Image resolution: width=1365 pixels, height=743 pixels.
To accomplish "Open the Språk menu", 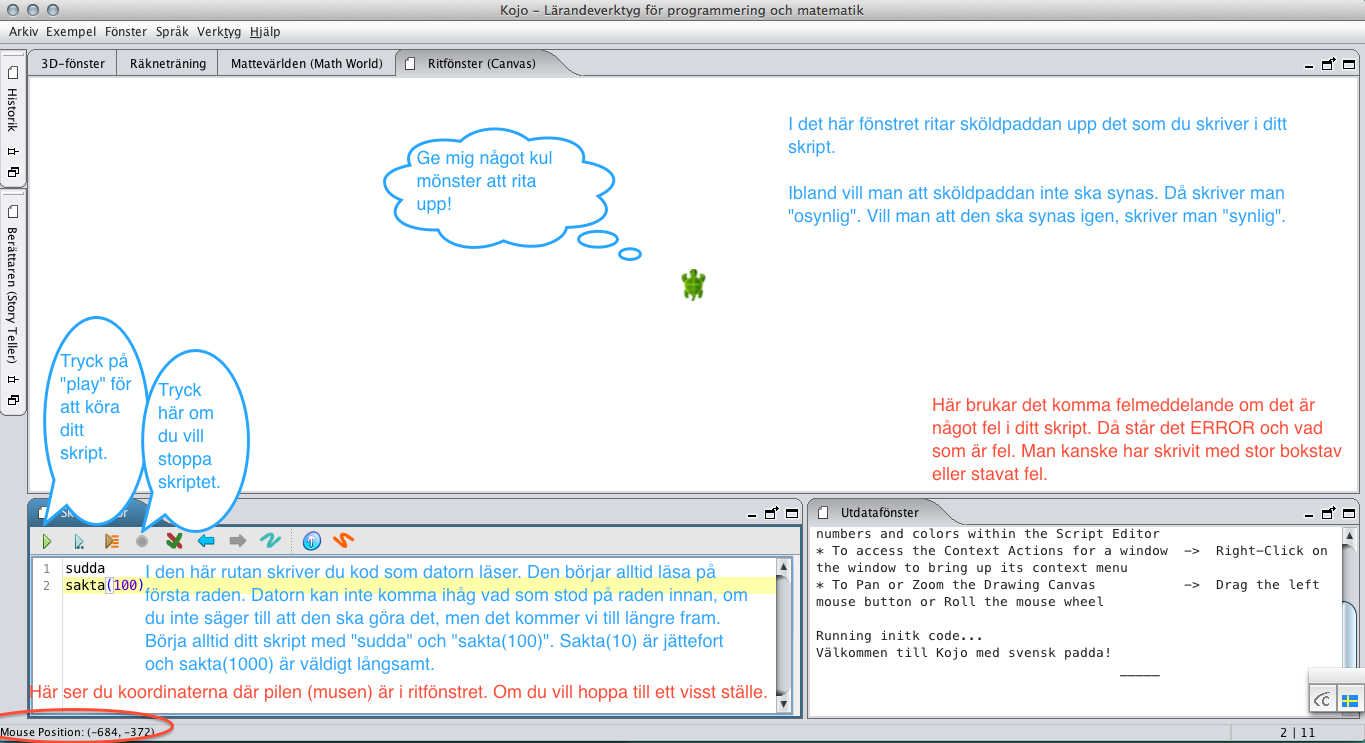I will [x=172, y=32].
